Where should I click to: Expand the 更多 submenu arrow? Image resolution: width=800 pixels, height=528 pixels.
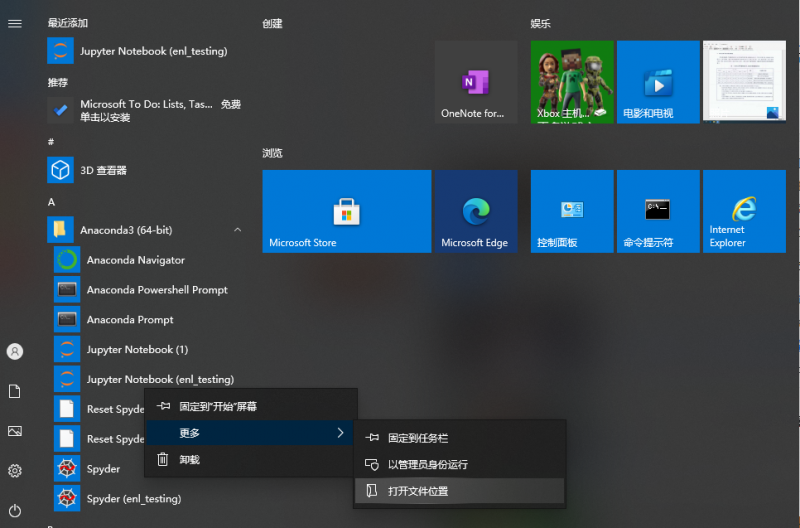(340, 433)
